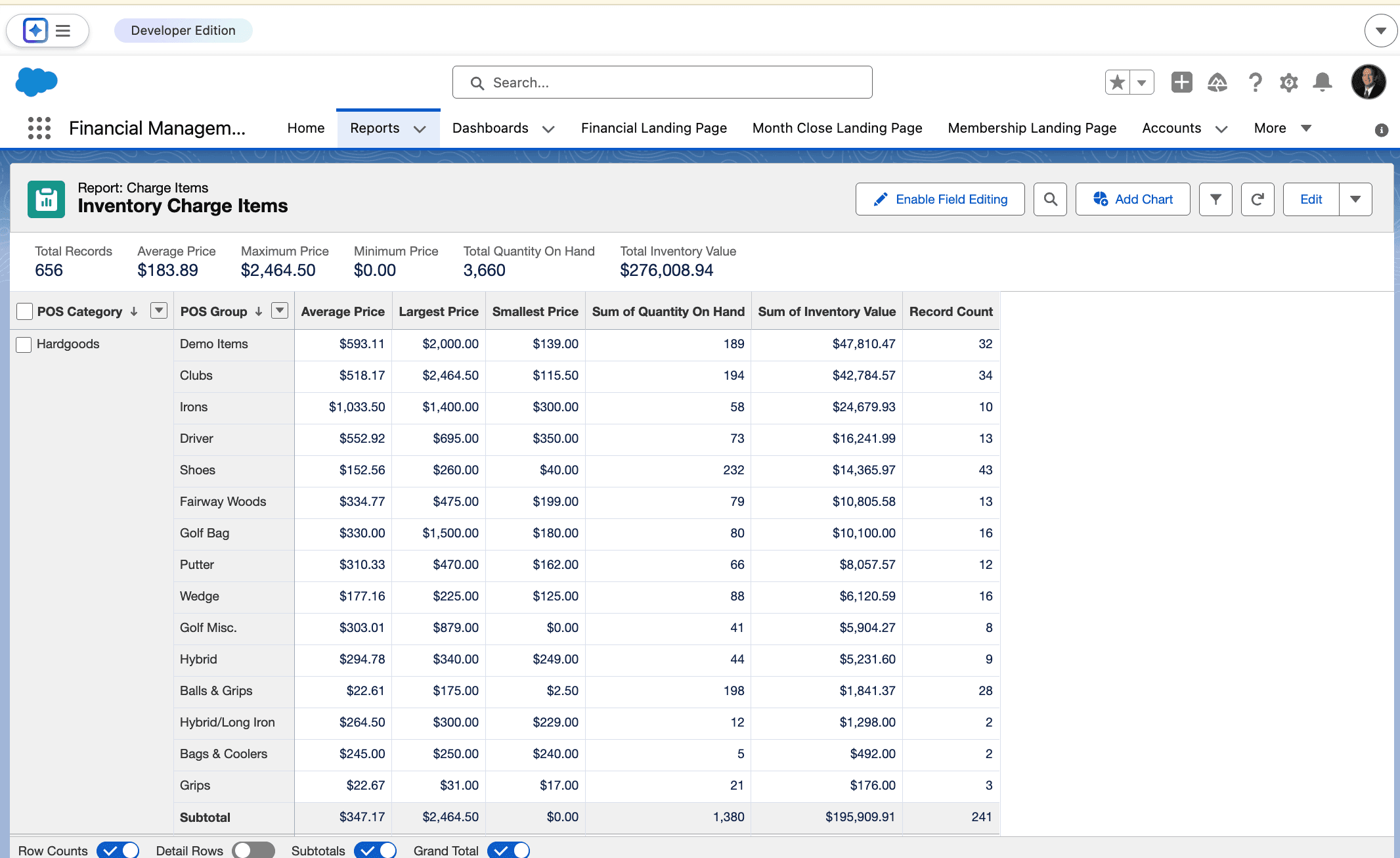
Task: Toggle the Detail Rows switch
Action: click(253, 850)
